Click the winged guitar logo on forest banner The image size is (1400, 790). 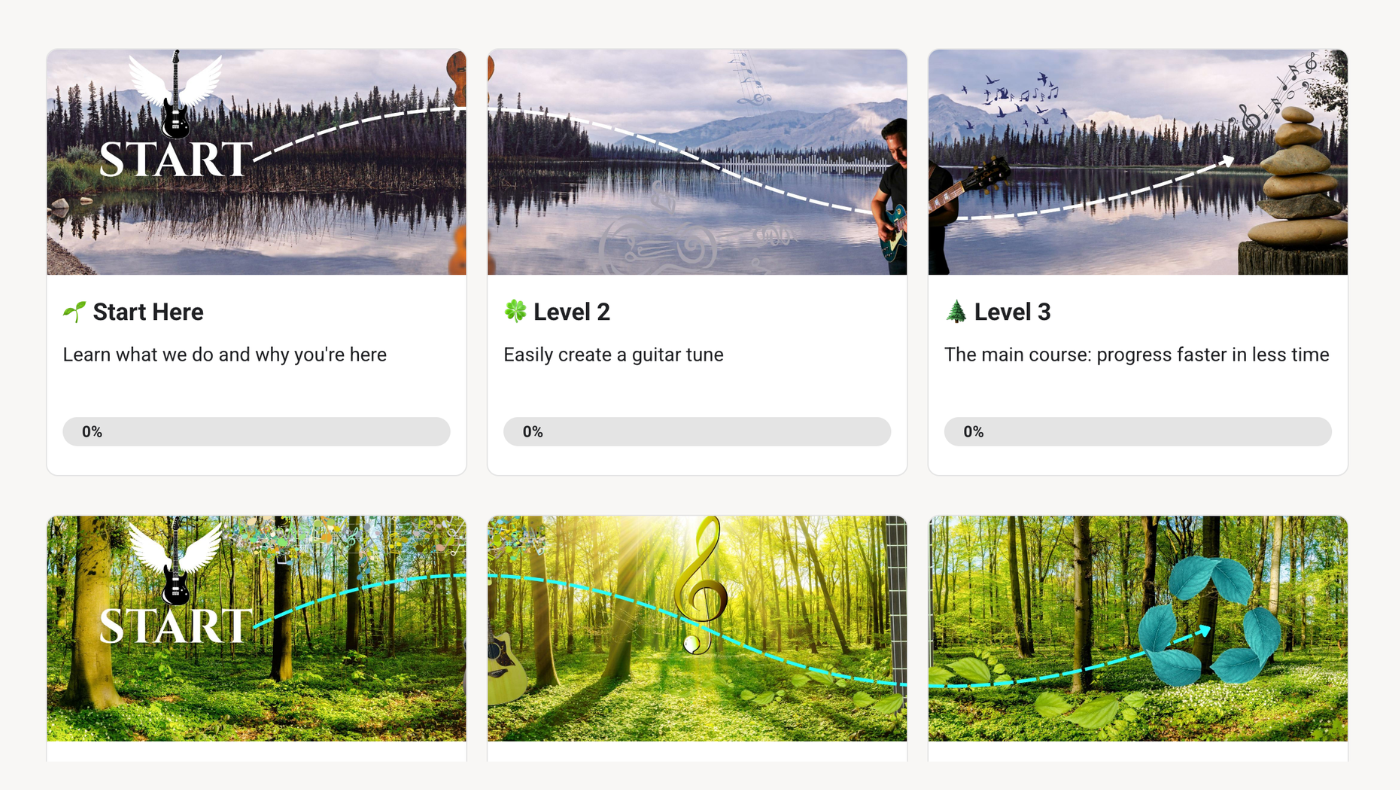(x=175, y=561)
